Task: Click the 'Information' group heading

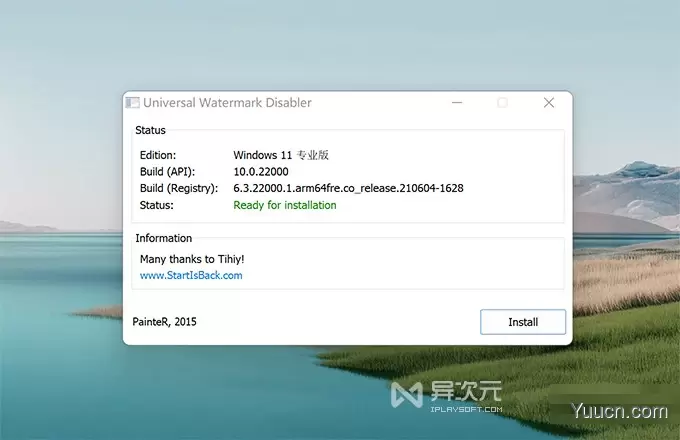Action: [x=163, y=238]
